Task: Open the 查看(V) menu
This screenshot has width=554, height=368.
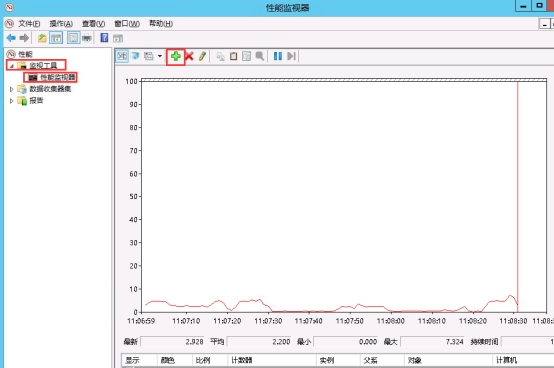Action: (x=93, y=24)
